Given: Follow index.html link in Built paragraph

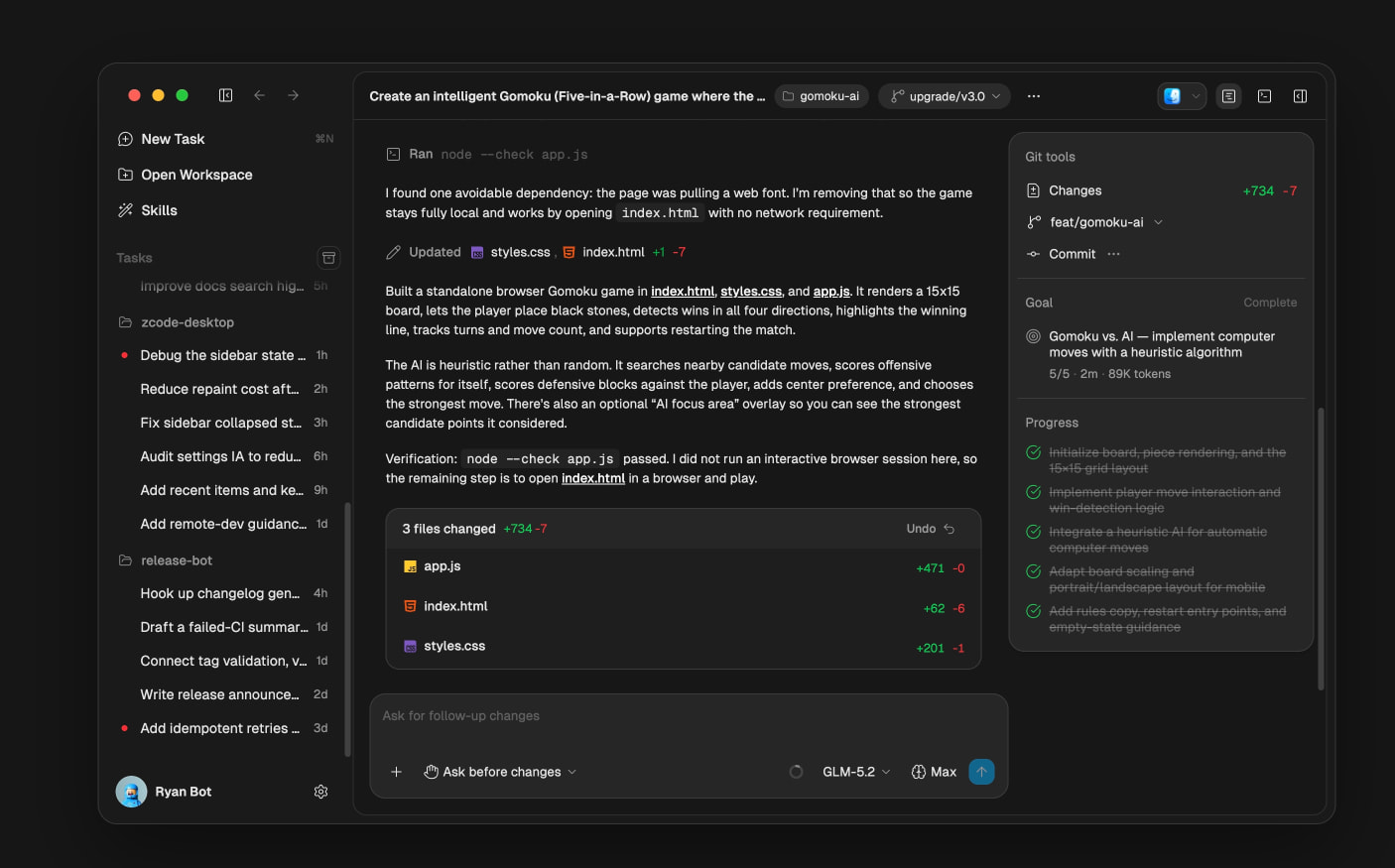Looking at the screenshot, I should coord(683,291).
